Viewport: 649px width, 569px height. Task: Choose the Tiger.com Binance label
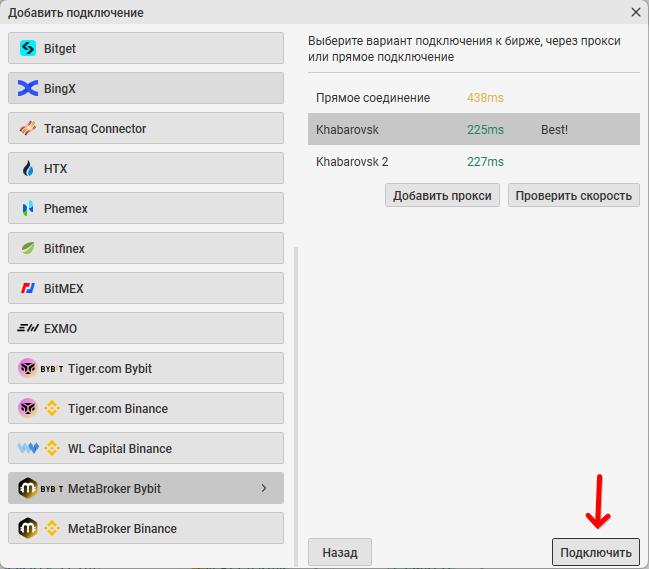coord(118,408)
